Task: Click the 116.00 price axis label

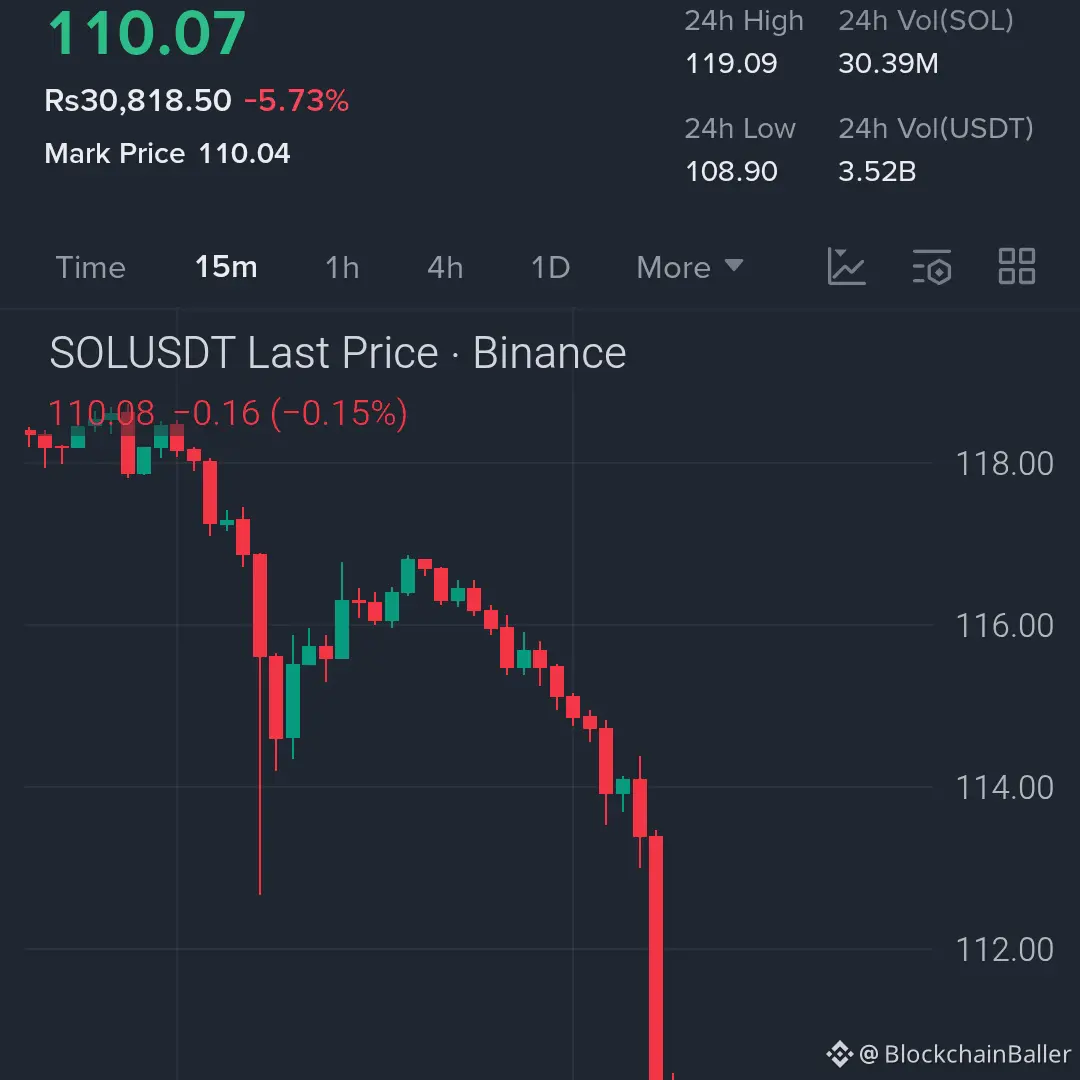Action: click(x=1004, y=625)
